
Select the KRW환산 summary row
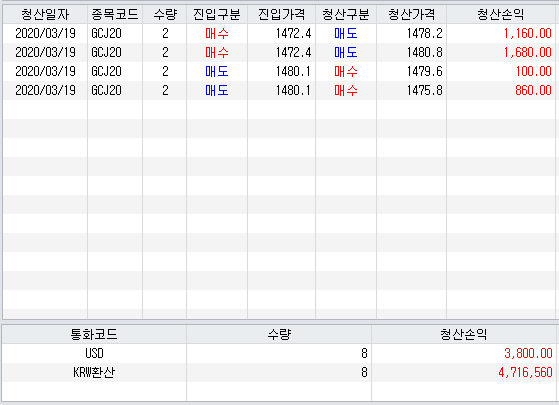279,372
